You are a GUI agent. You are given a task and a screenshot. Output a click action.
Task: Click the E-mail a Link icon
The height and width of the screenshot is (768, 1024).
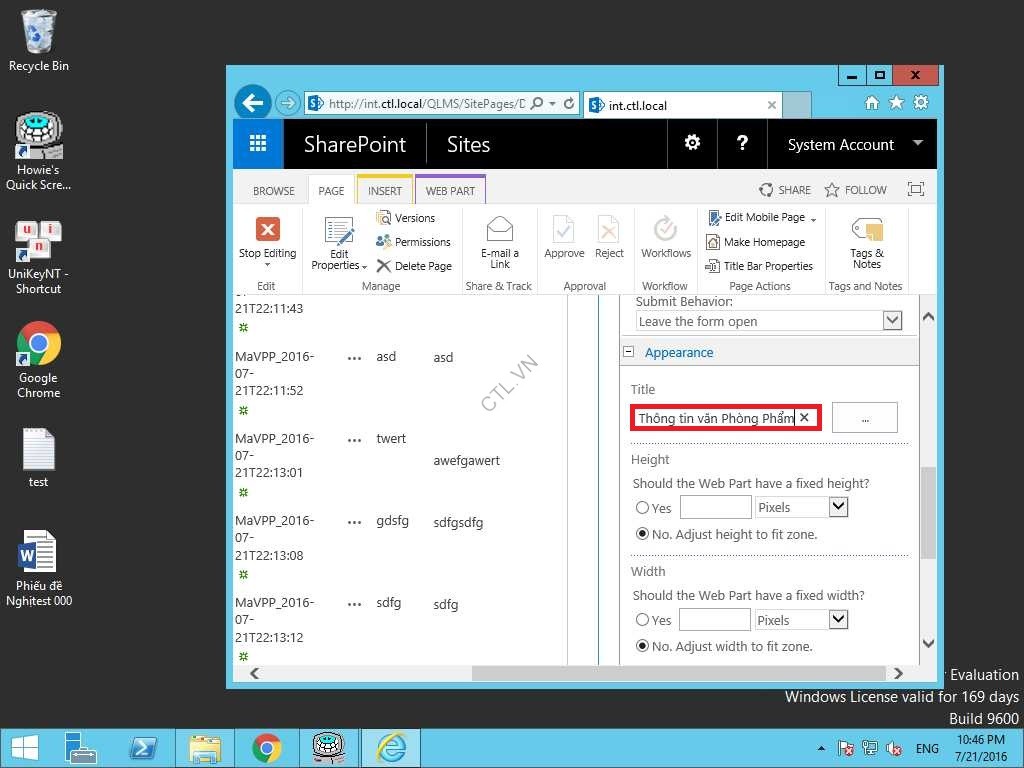pos(500,231)
